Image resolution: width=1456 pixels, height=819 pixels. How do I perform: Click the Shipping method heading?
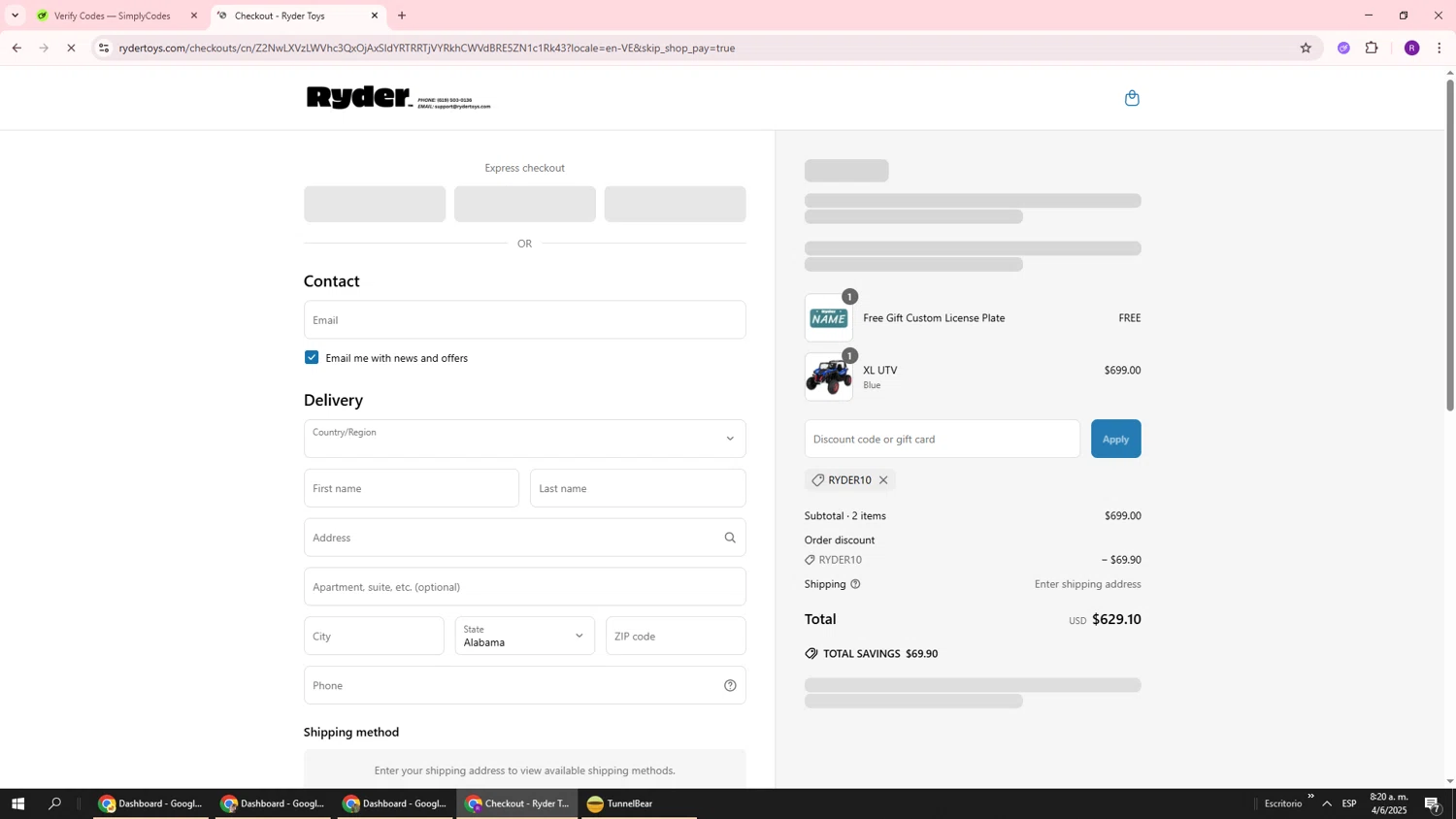[351, 732]
